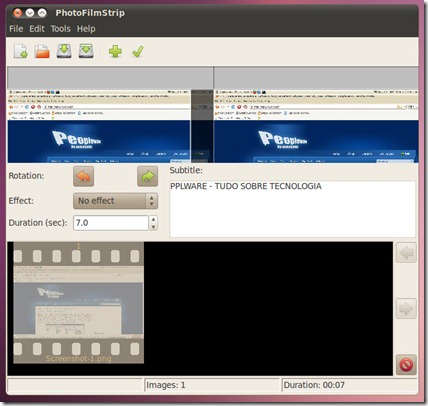The height and width of the screenshot is (406, 428).
Task: Click into the Subtitle text box
Action: (293, 209)
